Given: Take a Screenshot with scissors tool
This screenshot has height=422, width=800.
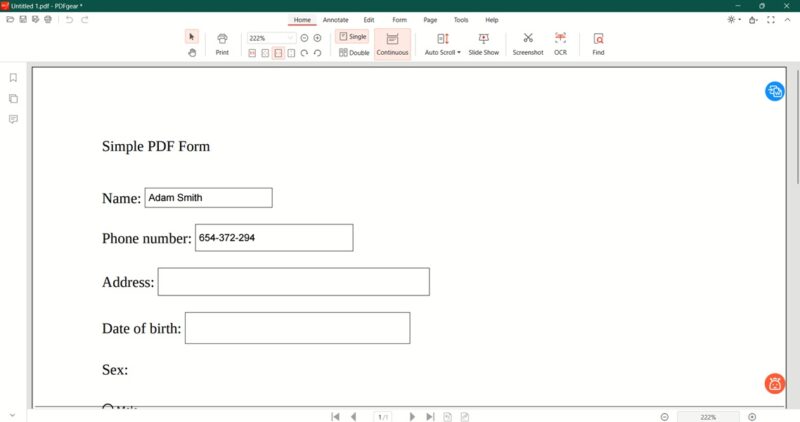Looking at the screenshot, I should click(x=528, y=44).
